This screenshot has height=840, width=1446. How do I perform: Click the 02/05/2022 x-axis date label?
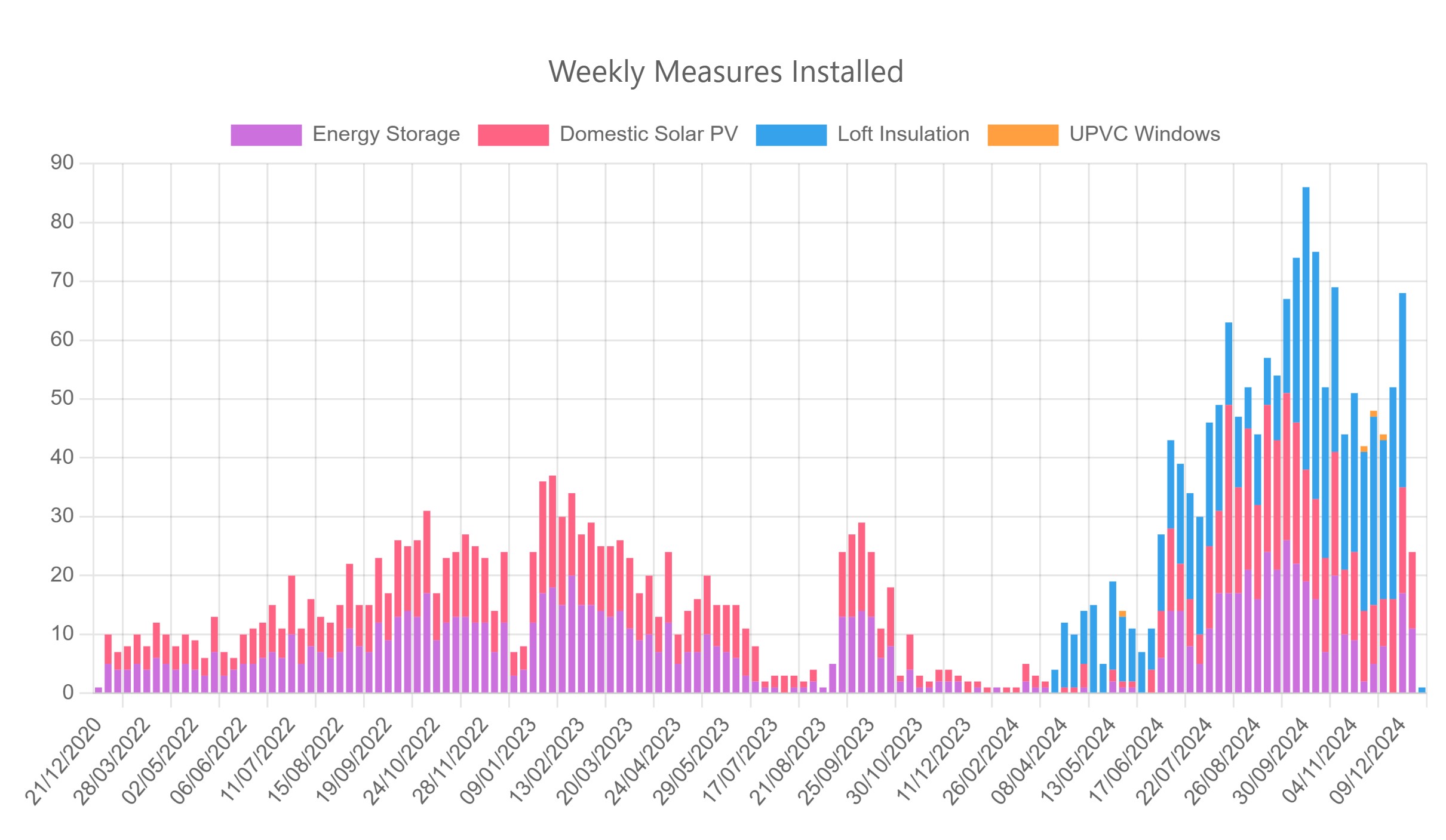pyautogui.click(x=160, y=761)
